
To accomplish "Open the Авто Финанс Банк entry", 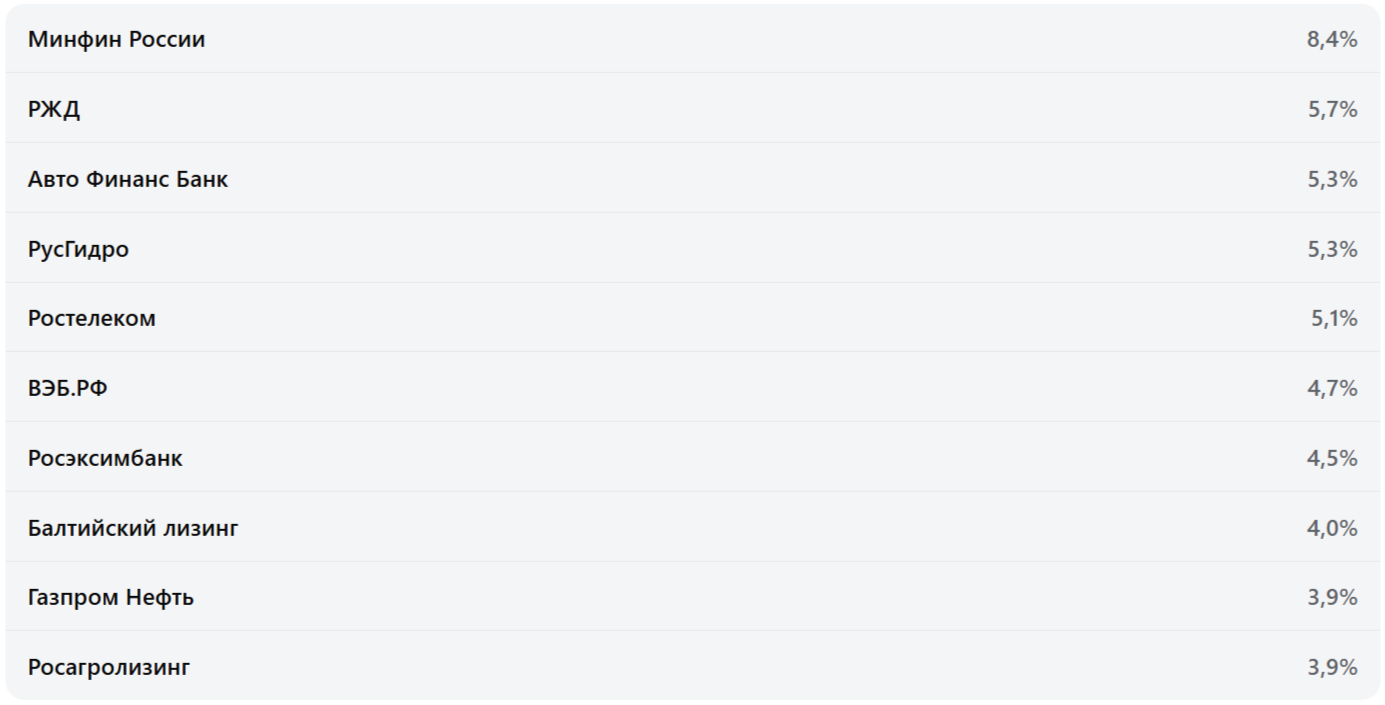I will pos(128,180).
